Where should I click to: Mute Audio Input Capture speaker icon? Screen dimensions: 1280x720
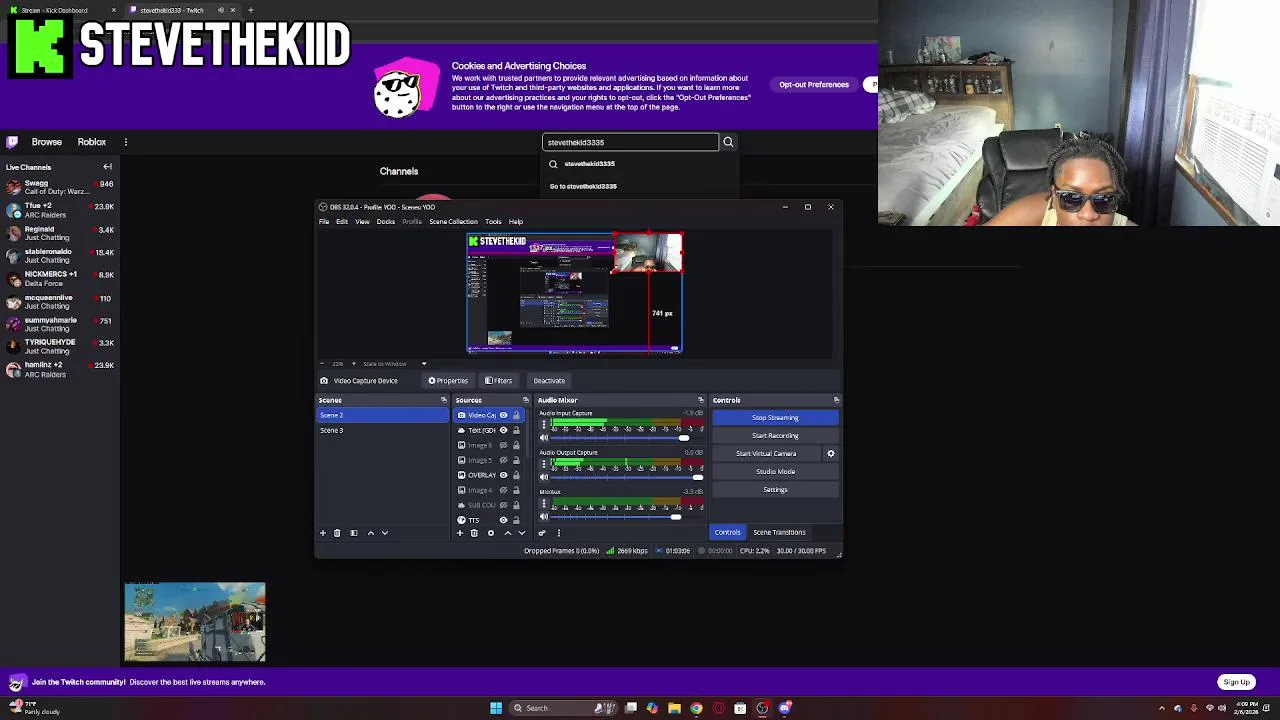[544, 438]
